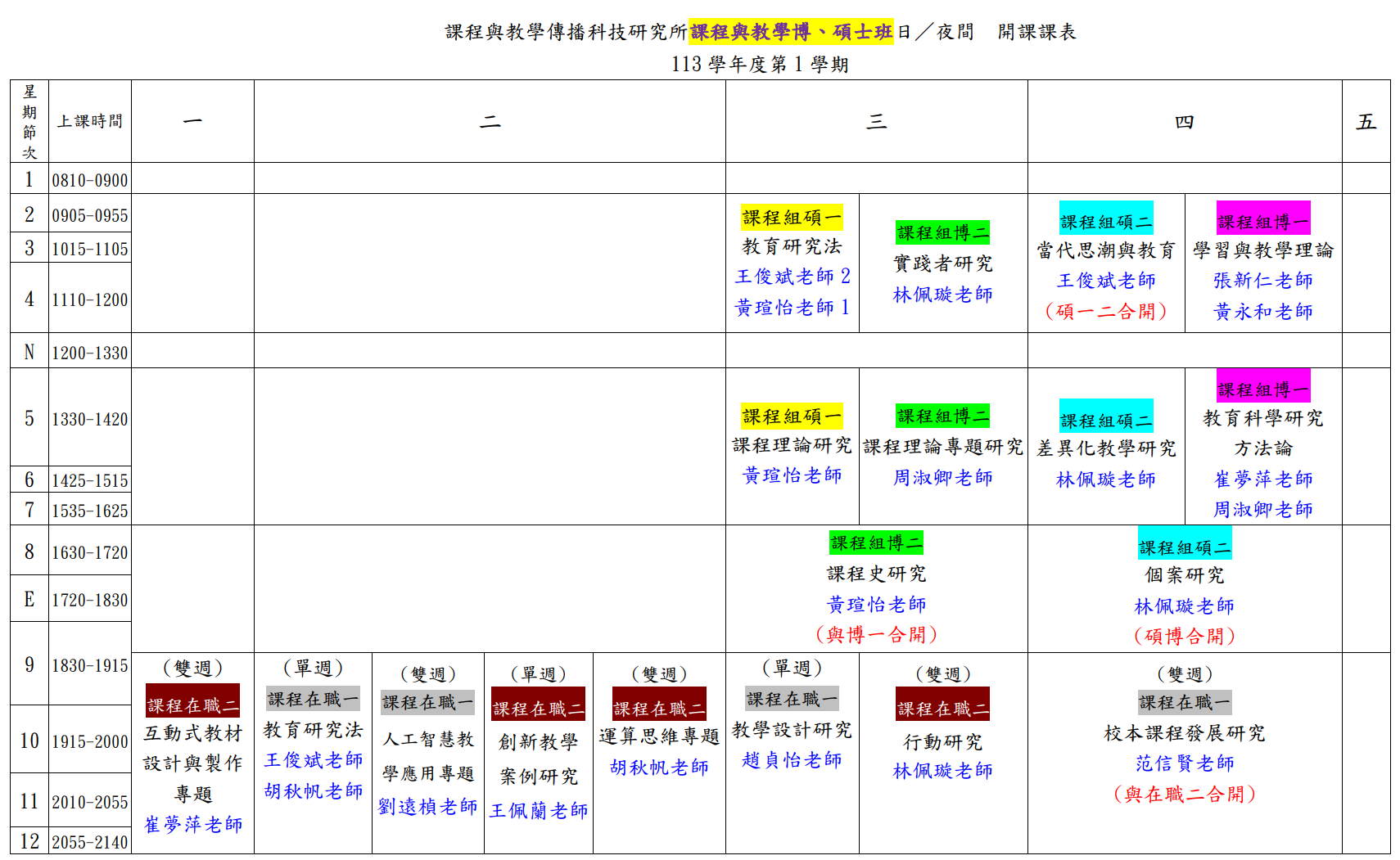
Task: Click the course text '創新教學'
Action: point(539,742)
